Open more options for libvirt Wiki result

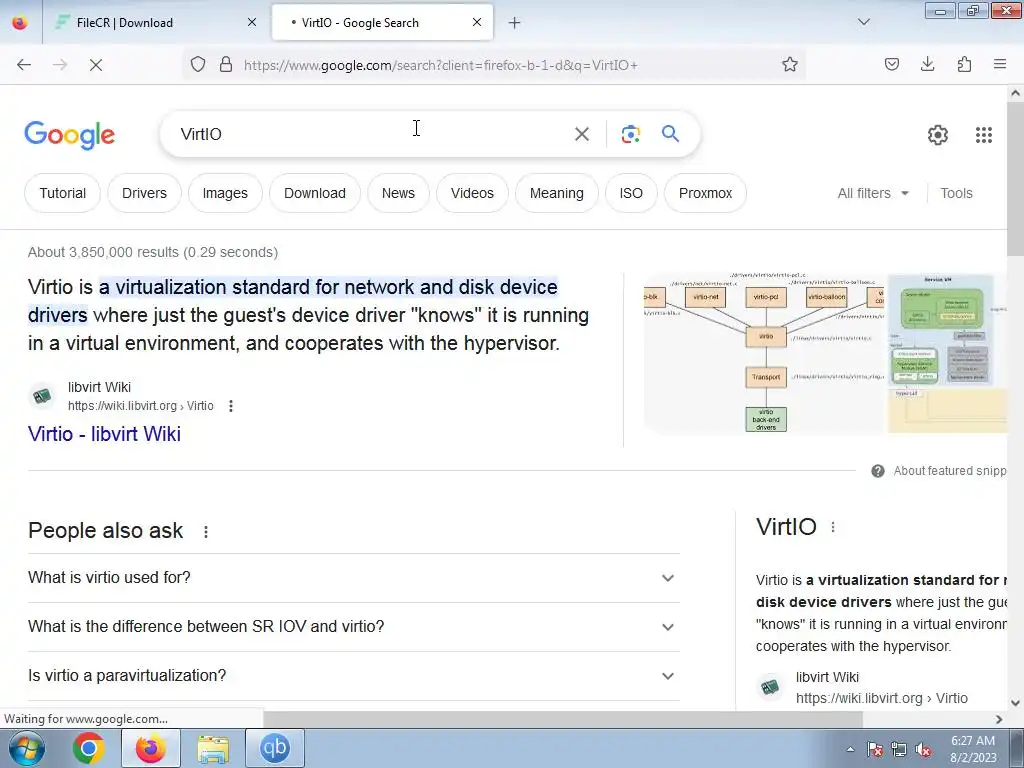(x=231, y=406)
